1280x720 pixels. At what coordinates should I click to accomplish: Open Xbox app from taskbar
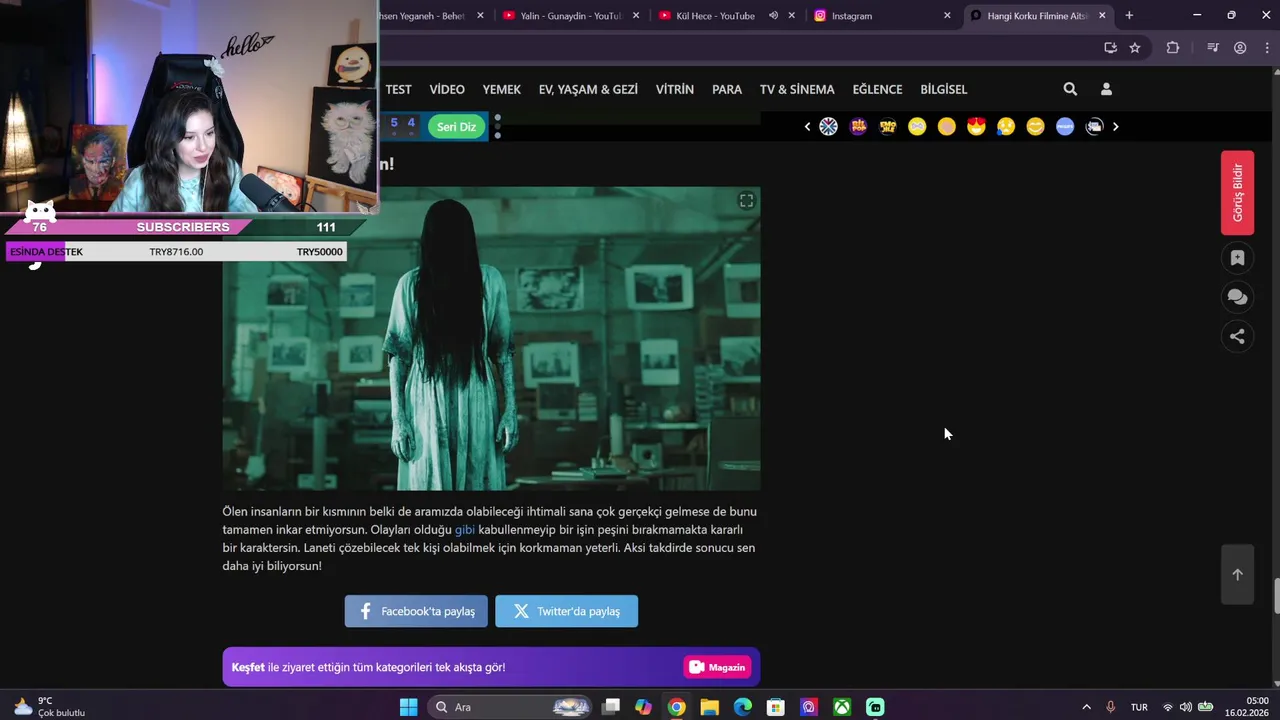pos(843,707)
